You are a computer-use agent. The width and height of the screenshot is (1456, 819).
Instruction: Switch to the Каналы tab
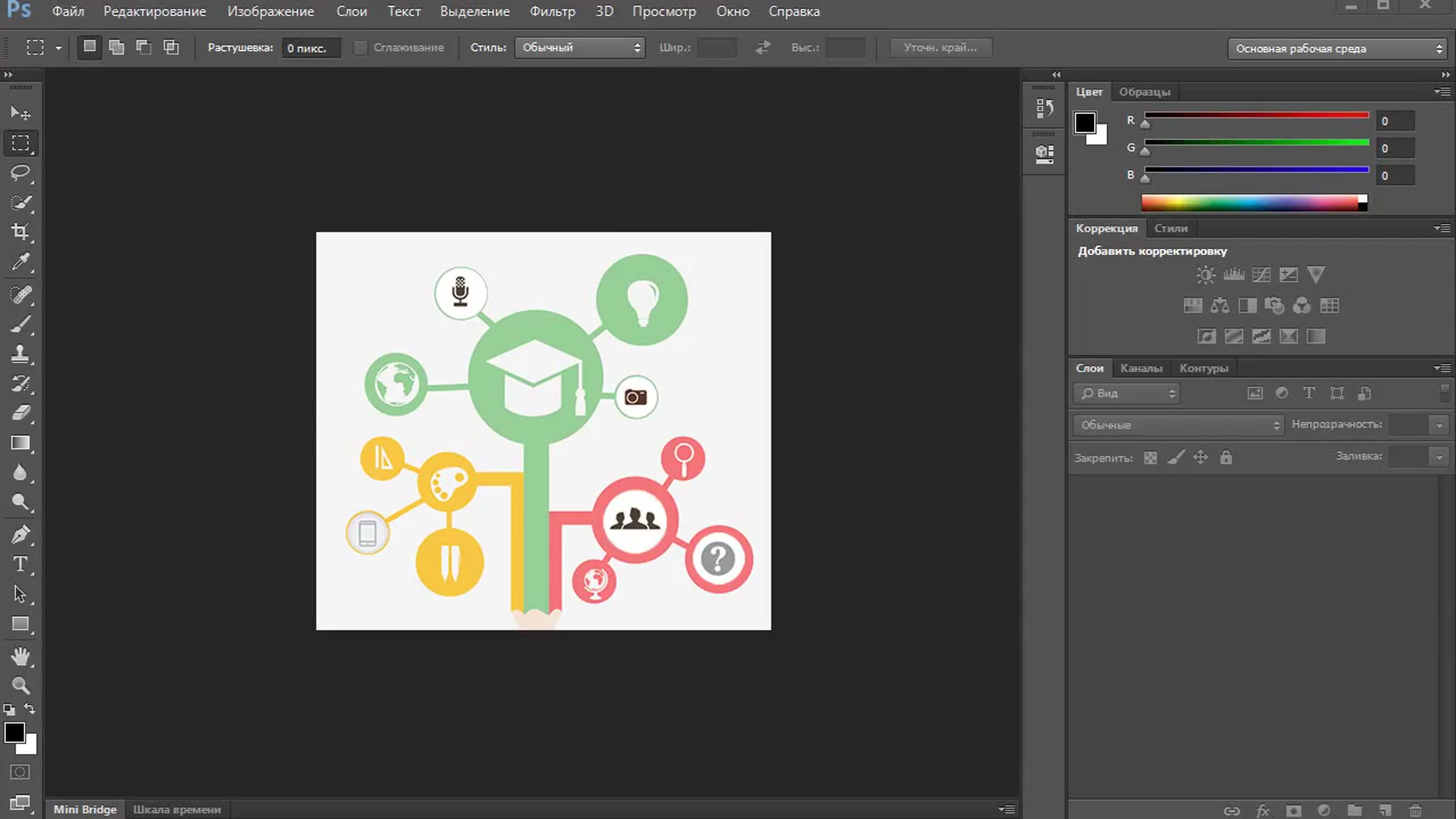(1141, 368)
